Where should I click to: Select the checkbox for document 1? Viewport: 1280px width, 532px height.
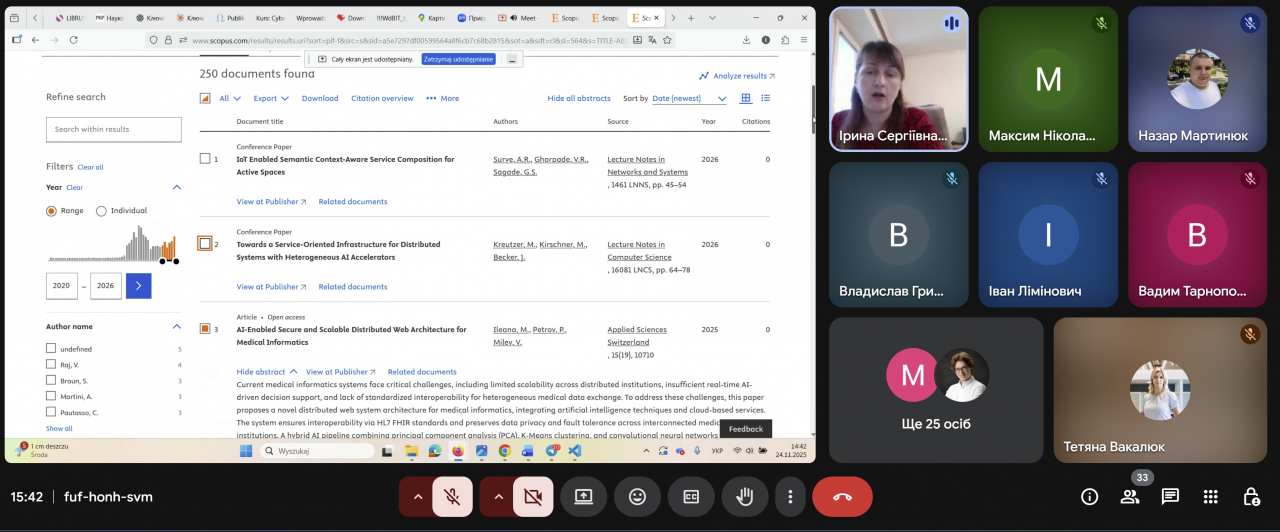pos(205,159)
